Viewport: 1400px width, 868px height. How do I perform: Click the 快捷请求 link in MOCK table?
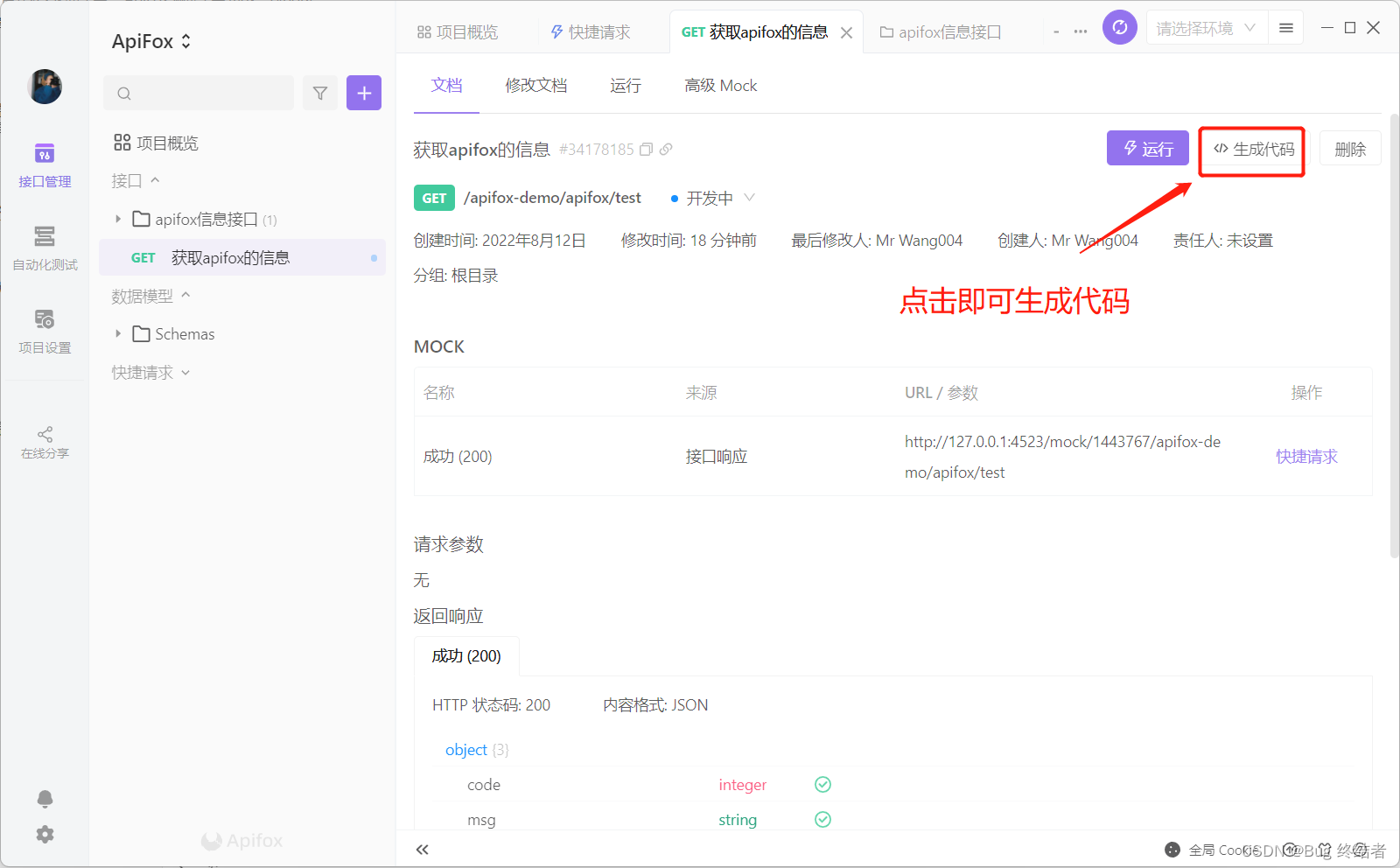tap(1306, 457)
